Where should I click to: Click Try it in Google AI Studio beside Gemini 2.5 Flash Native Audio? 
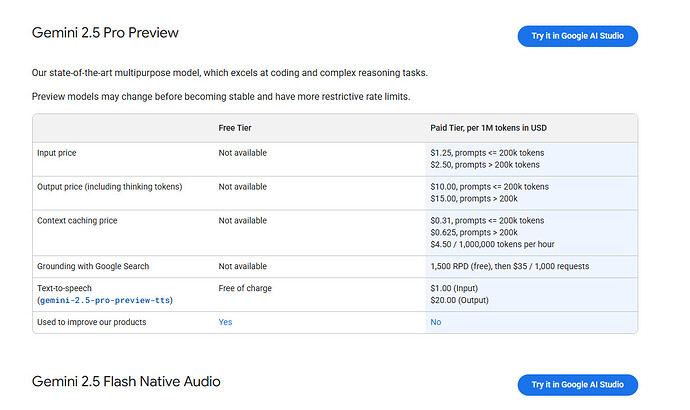point(577,385)
